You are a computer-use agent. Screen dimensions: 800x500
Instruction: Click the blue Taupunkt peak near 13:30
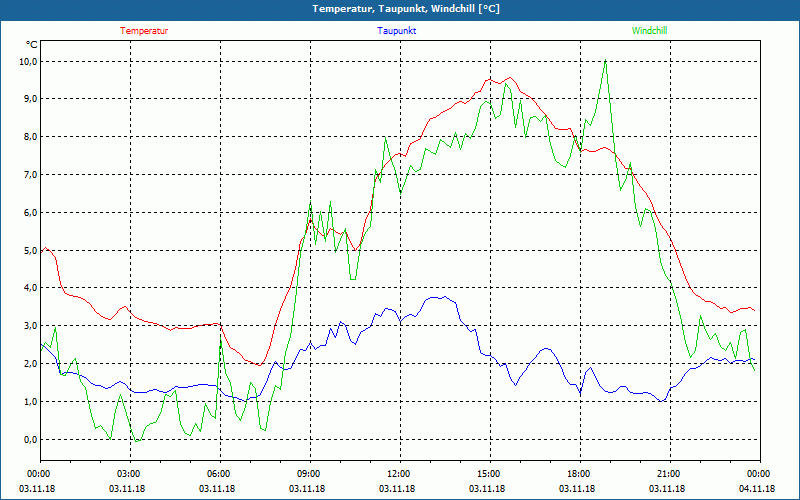pos(445,296)
